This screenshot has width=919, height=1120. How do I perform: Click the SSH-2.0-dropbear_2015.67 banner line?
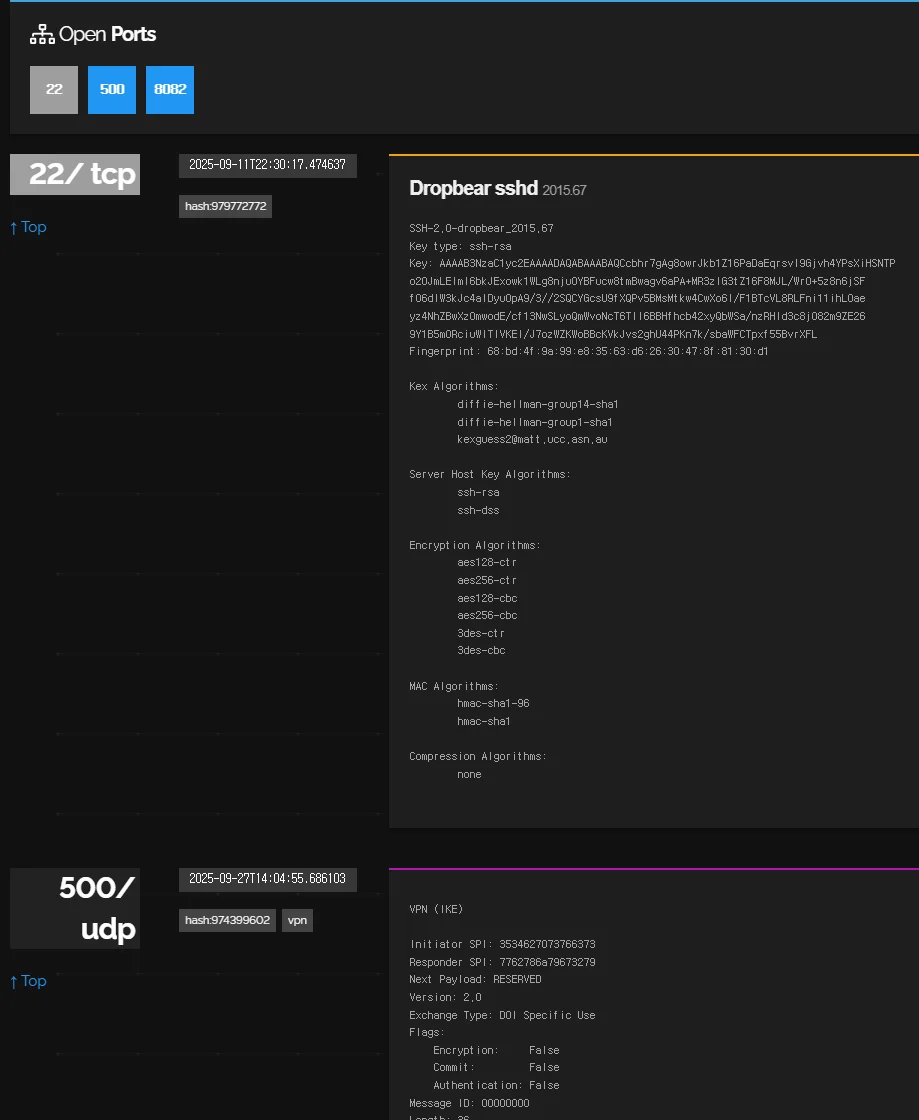481,229
